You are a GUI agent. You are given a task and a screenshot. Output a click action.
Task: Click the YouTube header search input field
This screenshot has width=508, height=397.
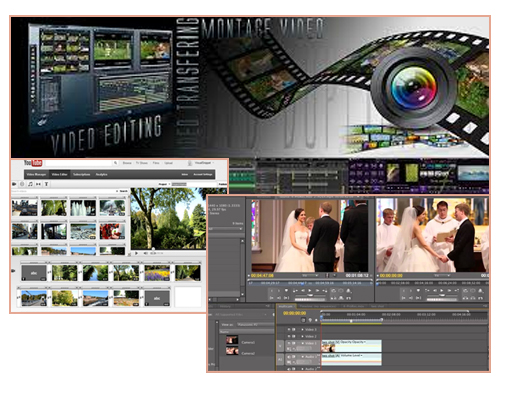pos(79,163)
